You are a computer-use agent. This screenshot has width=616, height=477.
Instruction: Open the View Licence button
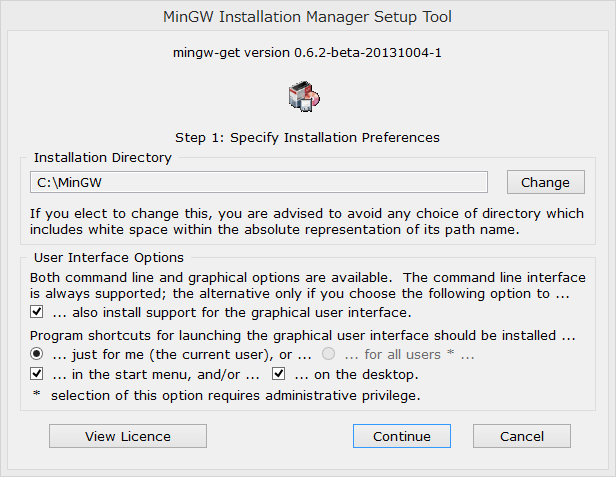[x=128, y=436]
